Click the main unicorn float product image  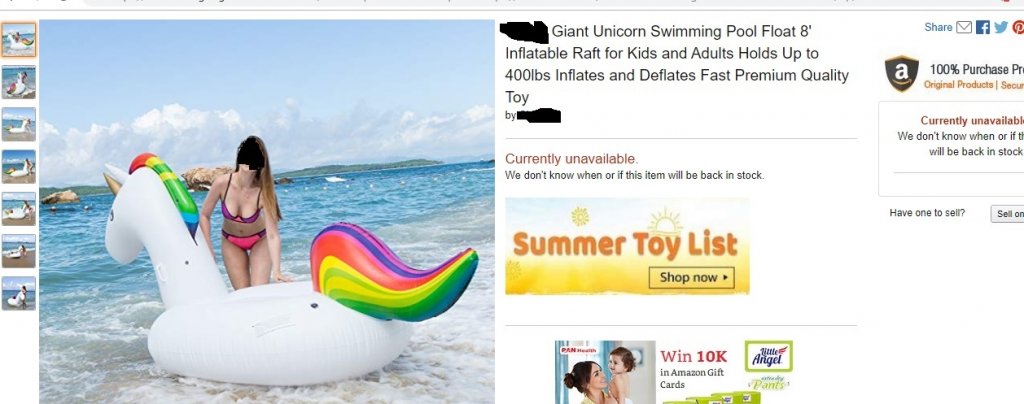pyautogui.click(x=267, y=211)
